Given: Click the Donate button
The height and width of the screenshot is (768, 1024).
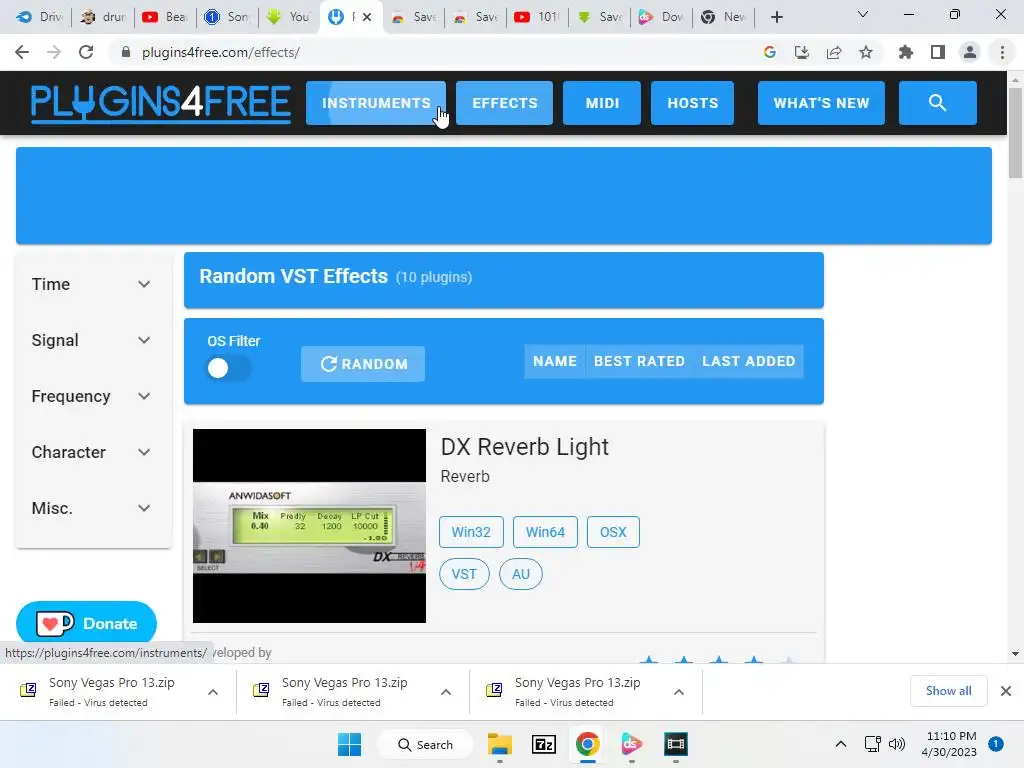Looking at the screenshot, I should tap(86, 624).
